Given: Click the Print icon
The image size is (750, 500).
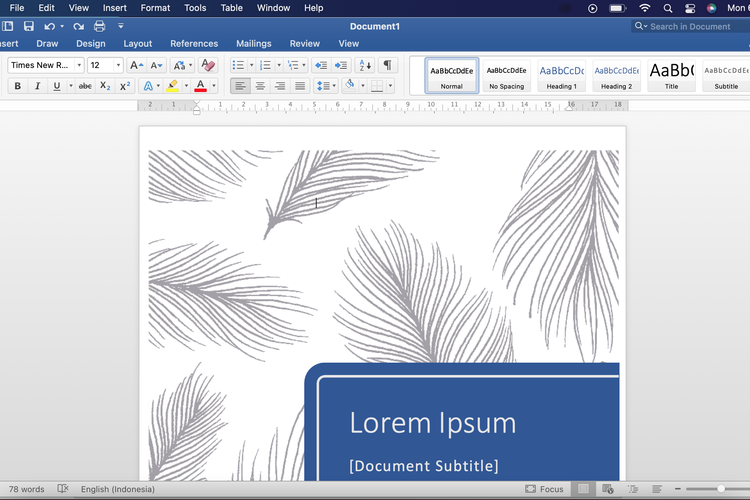Looking at the screenshot, I should pos(99,26).
